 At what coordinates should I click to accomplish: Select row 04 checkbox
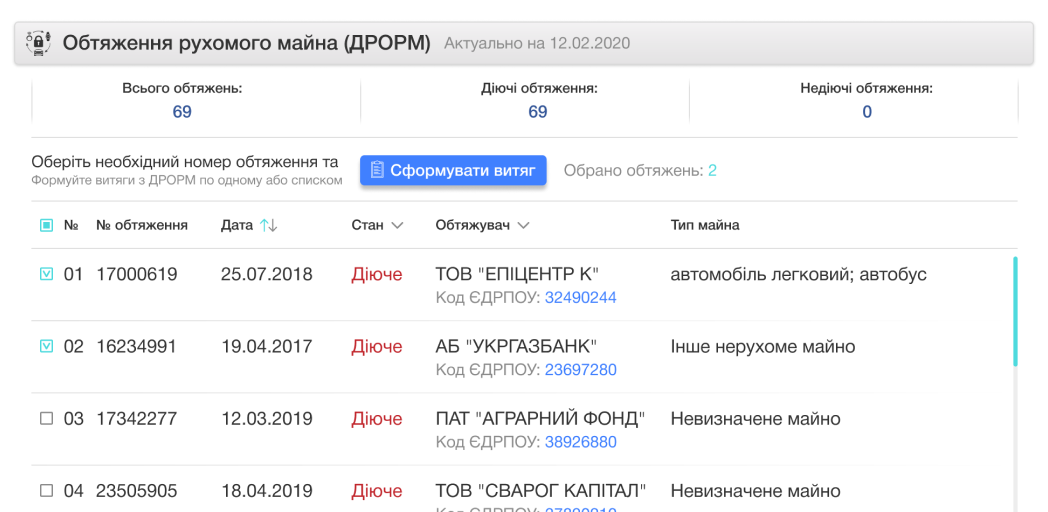pos(46,491)
